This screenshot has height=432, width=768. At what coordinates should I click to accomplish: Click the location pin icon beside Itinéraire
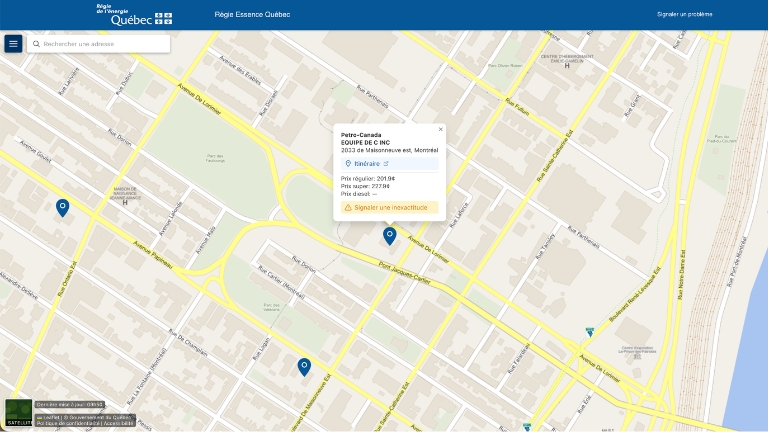pos(348,164)
